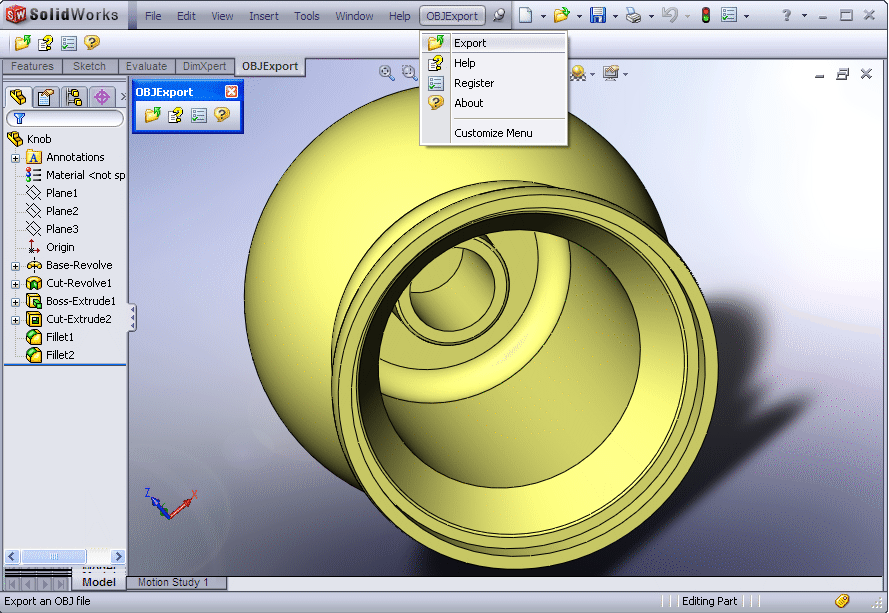Switch to the Features tab
Viewport: 889px width, 613px height.
click(32, 66)
